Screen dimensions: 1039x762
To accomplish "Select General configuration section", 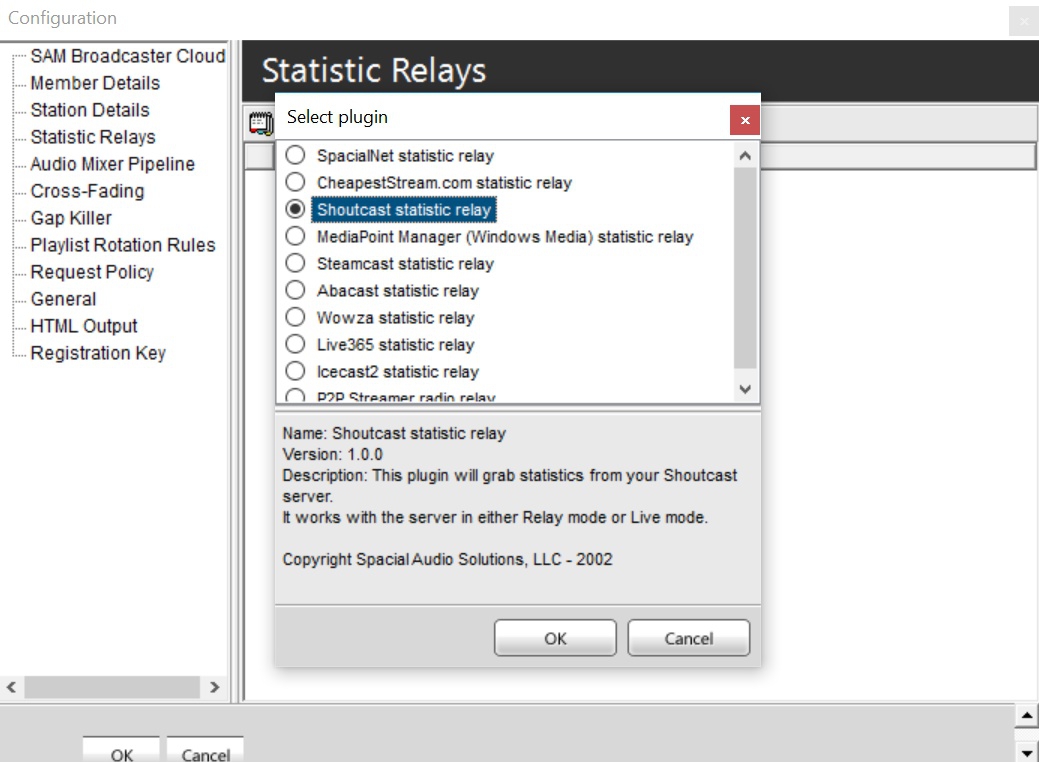I will click(64, 299).
